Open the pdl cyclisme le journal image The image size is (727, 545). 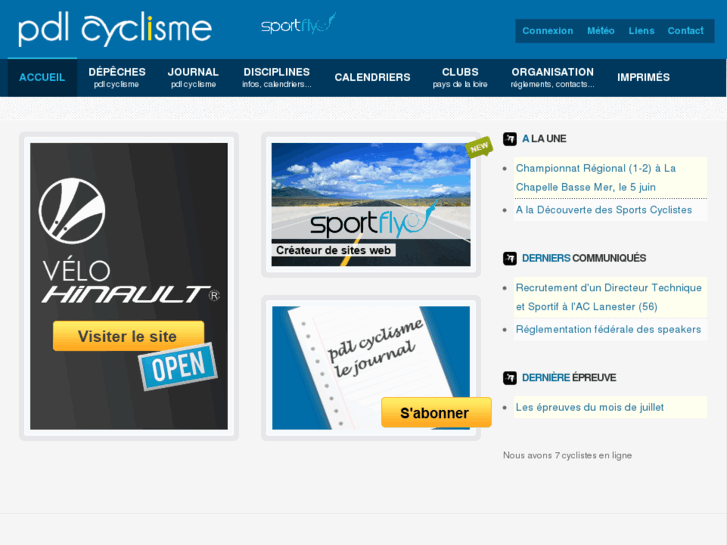[x=371, y=368]
